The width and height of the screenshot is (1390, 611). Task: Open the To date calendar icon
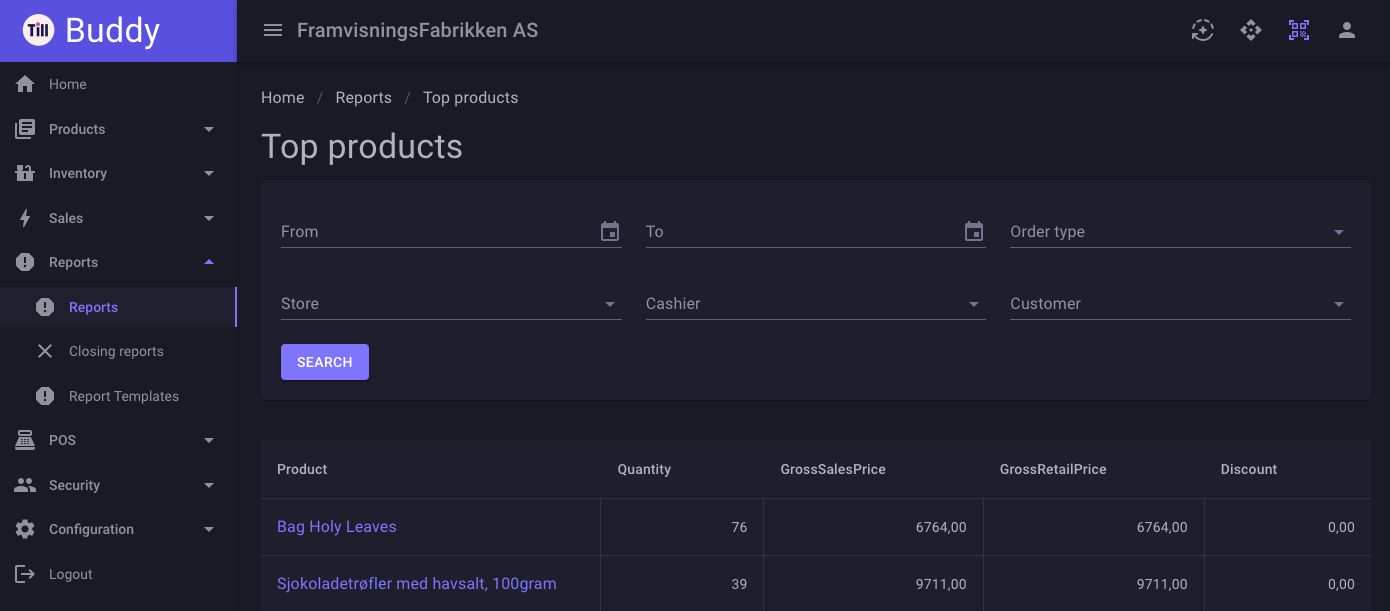point(974,231)
